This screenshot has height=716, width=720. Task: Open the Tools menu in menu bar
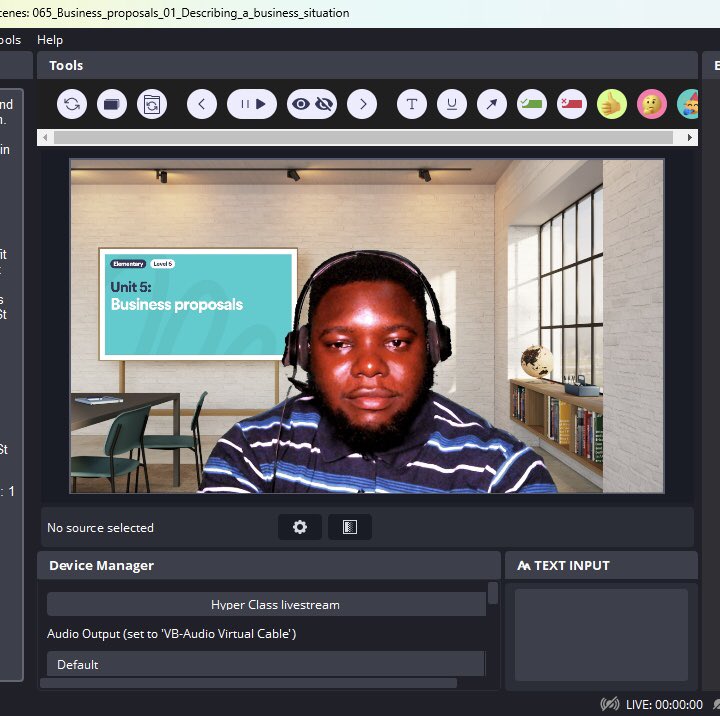click(10, 40)
